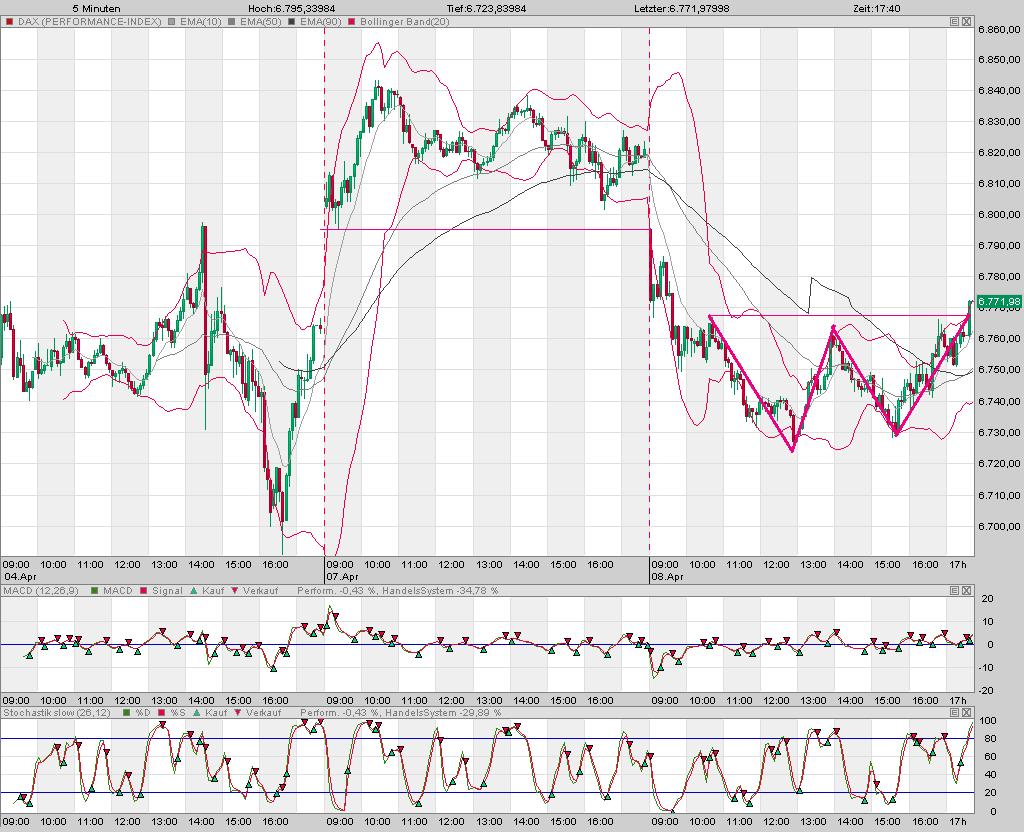Screen dimensions: 1024x832
Task: Close the main DAX chart panel
Action: pos(967,22)
